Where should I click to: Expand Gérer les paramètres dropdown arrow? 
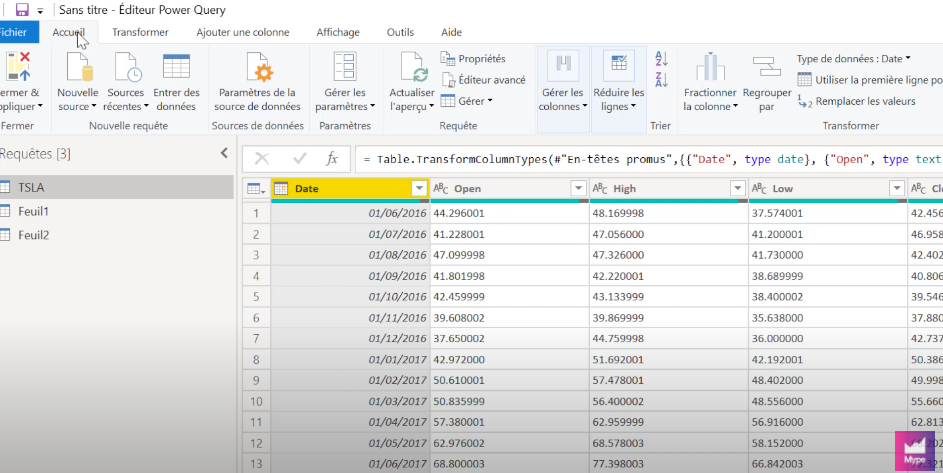(373, 107)
